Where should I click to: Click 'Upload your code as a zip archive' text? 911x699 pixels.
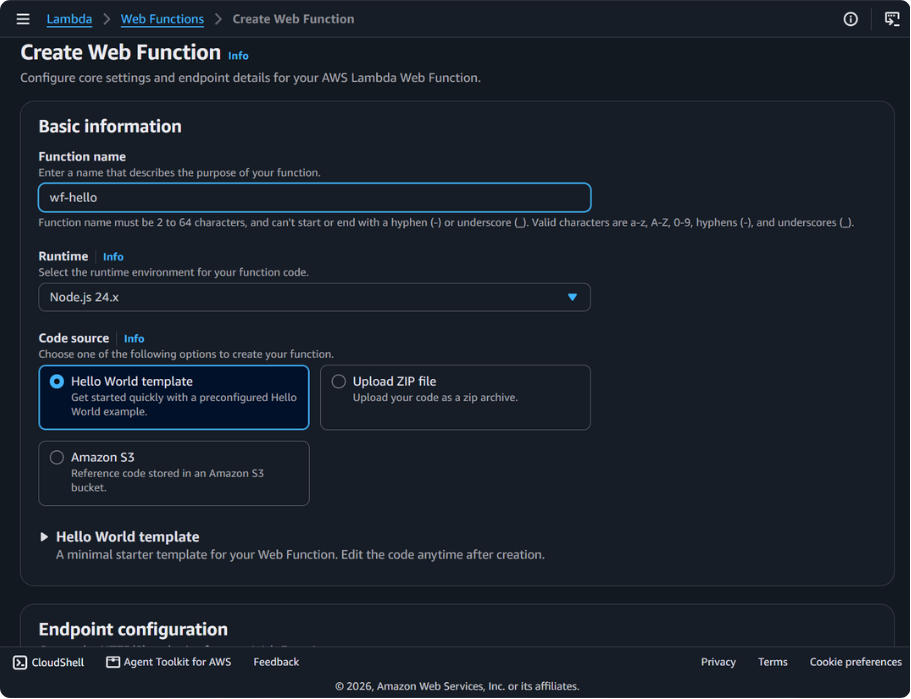435,398
